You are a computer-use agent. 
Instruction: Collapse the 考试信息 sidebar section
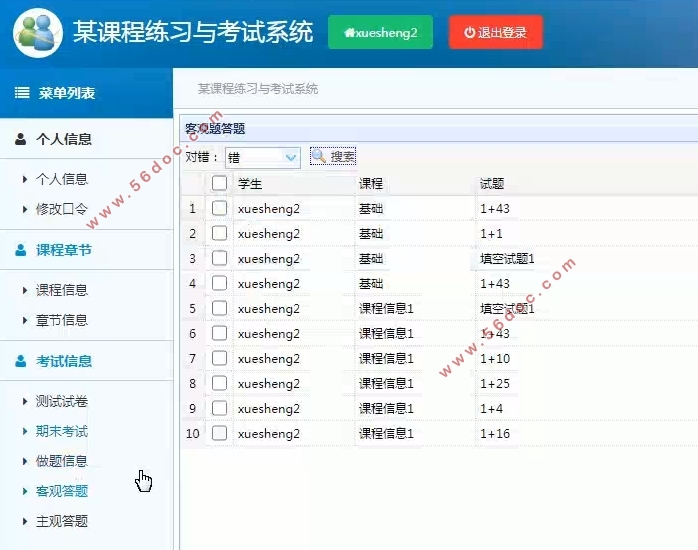(64, 361)
